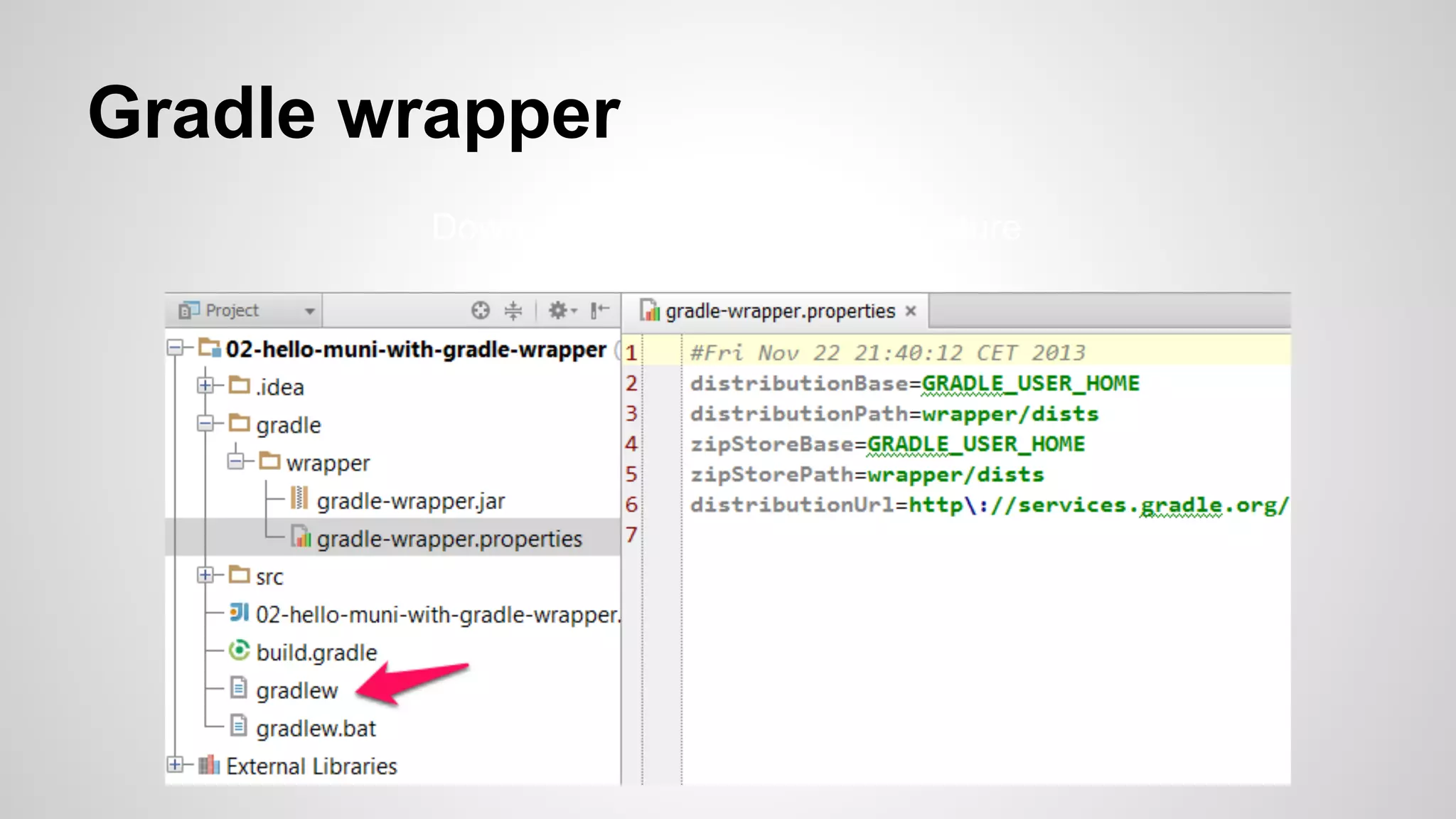The image size is (1456, 819).
Task: Click GRADLE_USER_HOME value of zipStoreBase
Action: (x=976, y=444)
